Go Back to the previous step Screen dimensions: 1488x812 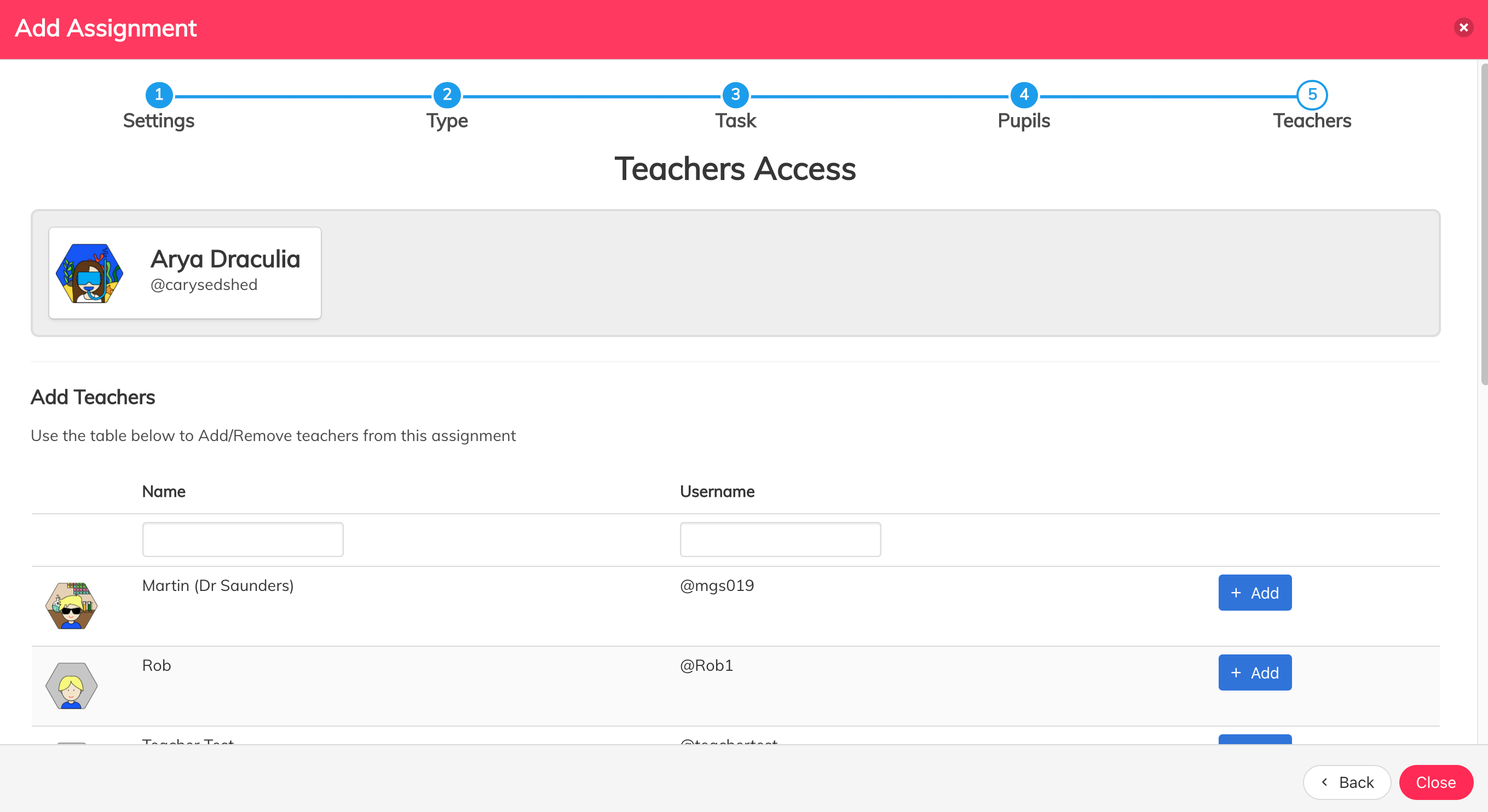1346,782
